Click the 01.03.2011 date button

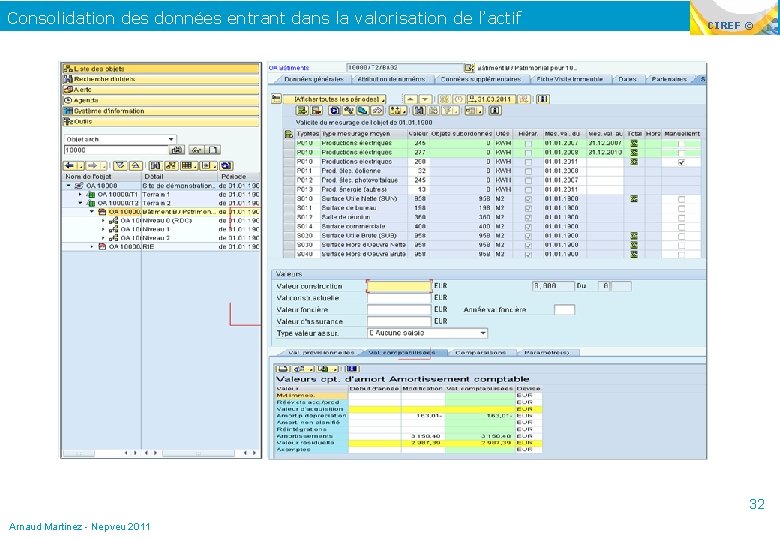click(x=491, y=99)
